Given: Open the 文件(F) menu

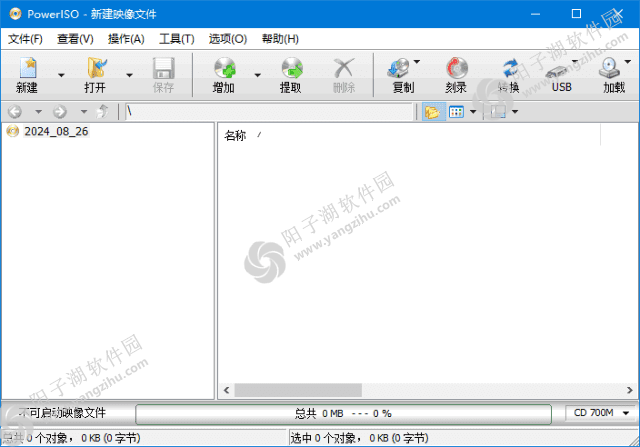Looking at the screenshot, I should click(25, 39).
